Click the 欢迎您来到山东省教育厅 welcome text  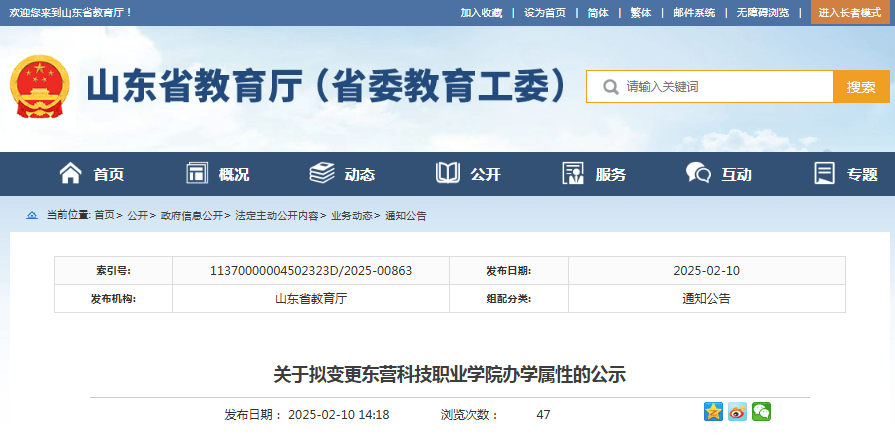[x=70, y=13]
